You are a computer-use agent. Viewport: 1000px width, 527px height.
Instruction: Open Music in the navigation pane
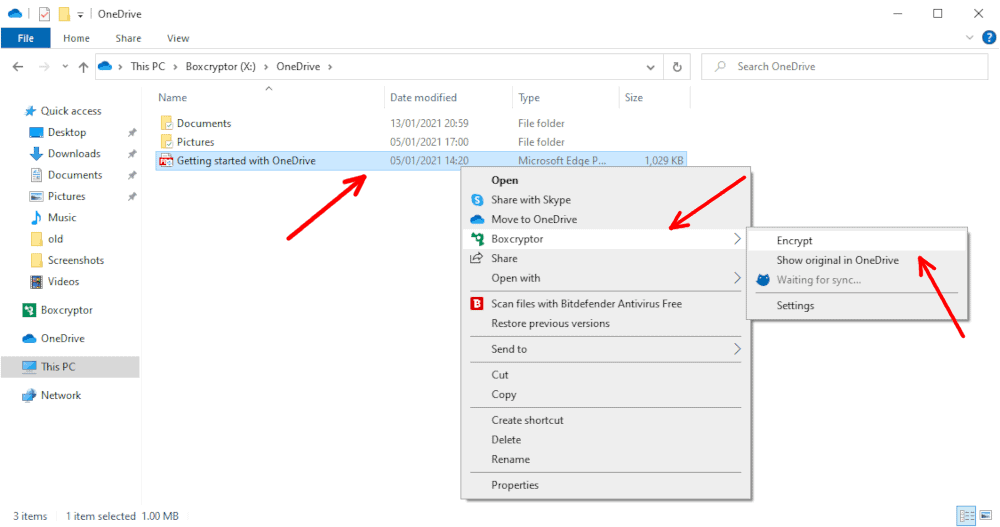click(x=62, y=218)
